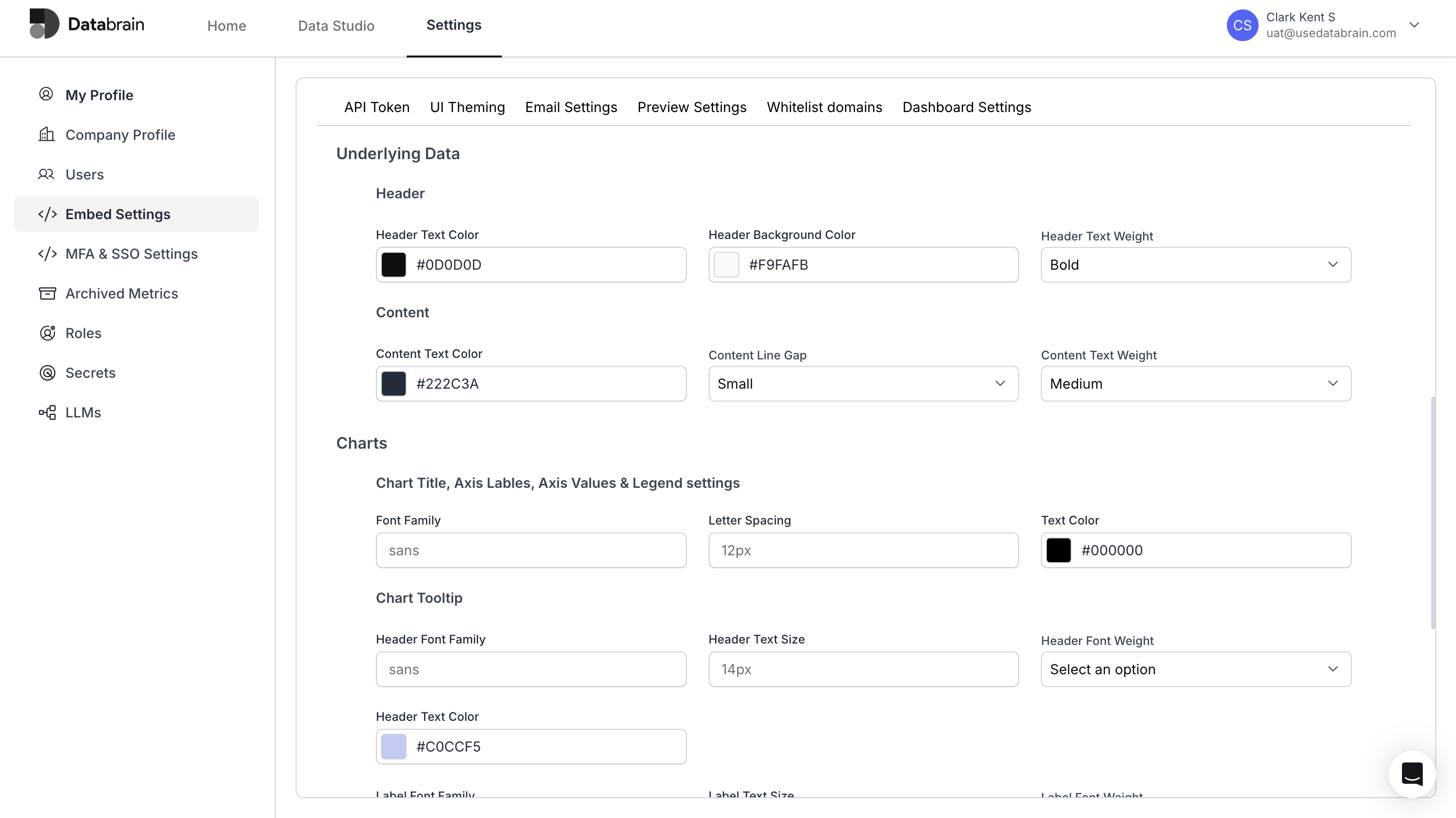
Task: Click the Databrain logo
Action: tap(86, 24)
